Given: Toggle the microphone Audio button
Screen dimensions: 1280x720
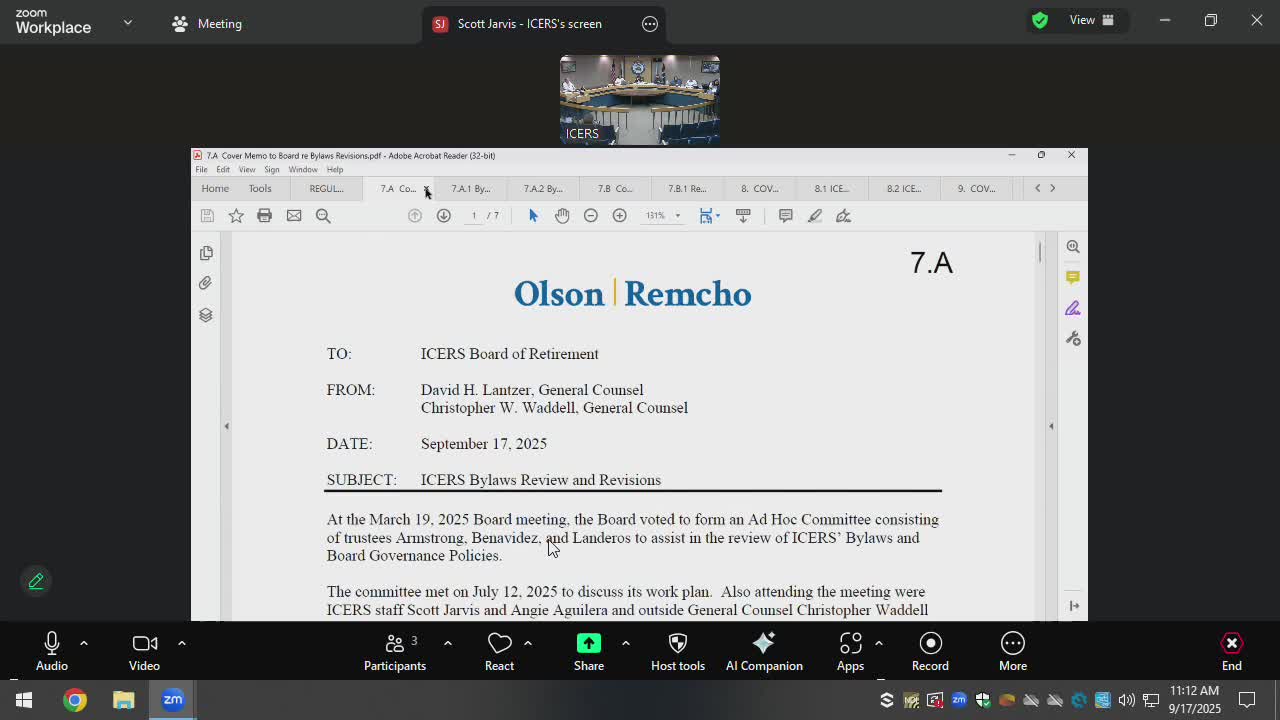Looking at the screenshot, I should point(52,643).
